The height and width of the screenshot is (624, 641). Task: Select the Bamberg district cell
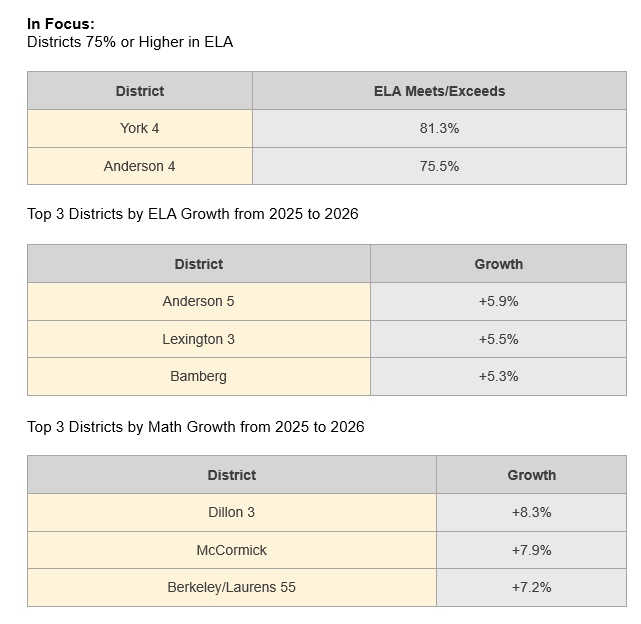tap(199, 376)
